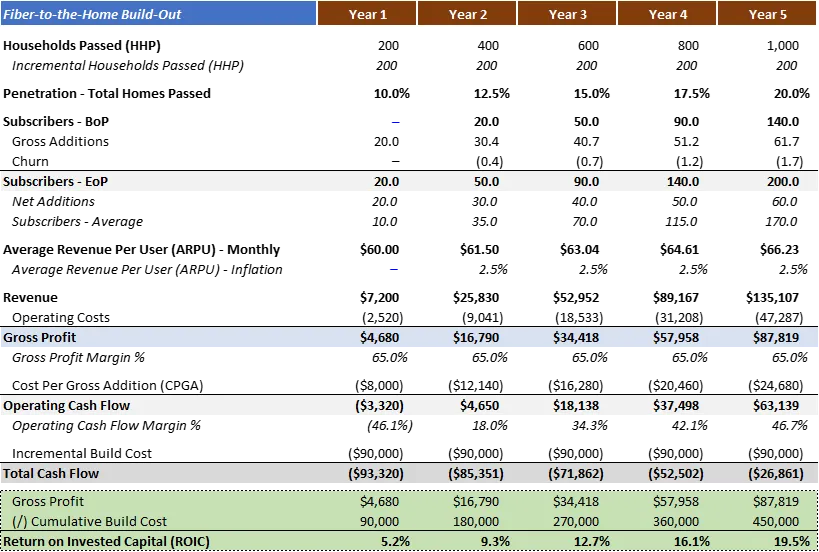Click the 20.0 subscribers cell
This screenshot has height=552, width=819.
pyautogui.click(x=386, y=182)
